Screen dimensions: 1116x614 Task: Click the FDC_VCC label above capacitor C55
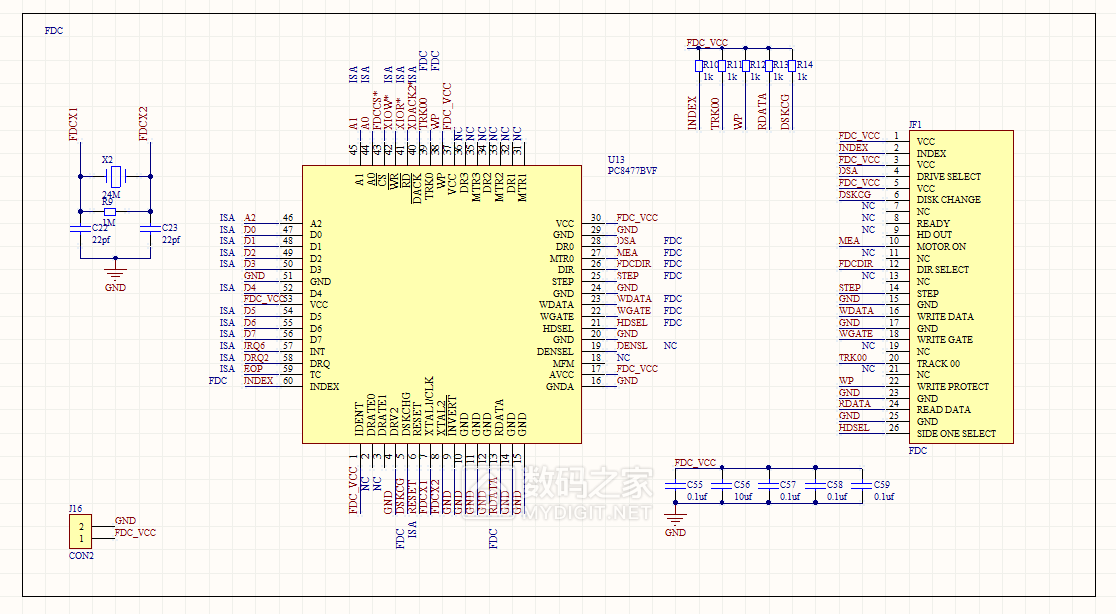695,463
